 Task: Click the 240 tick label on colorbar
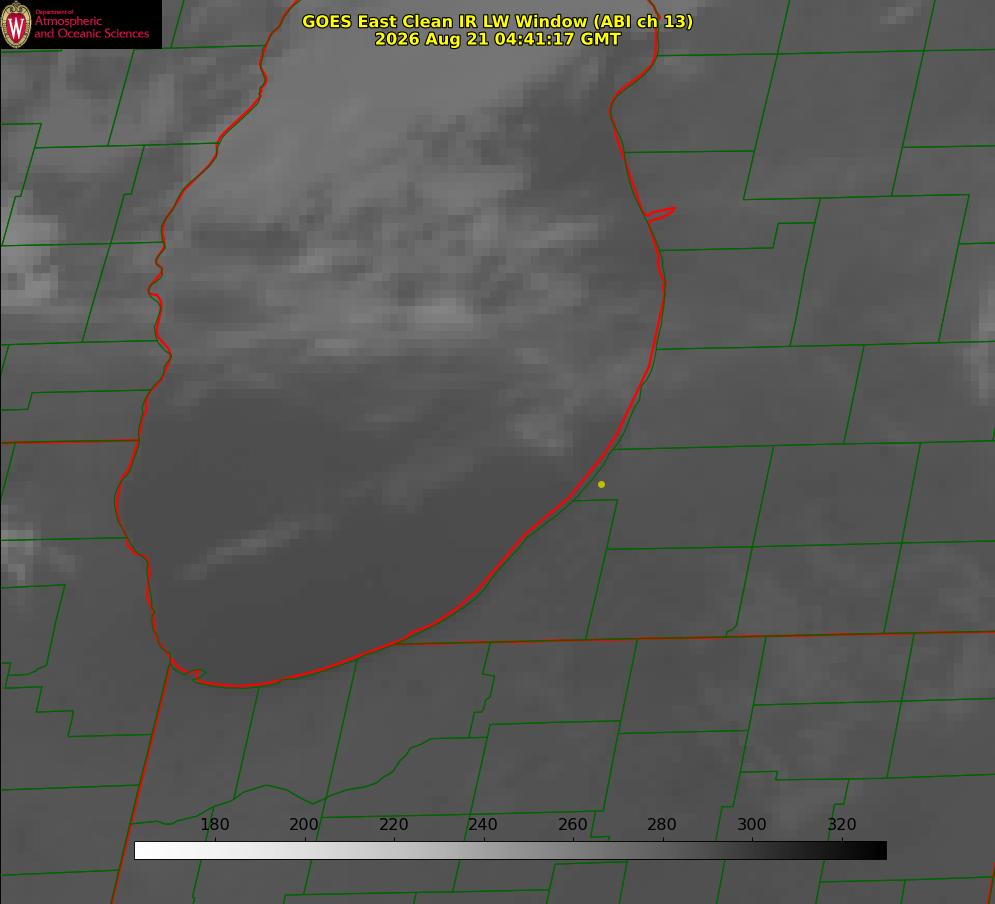pos(483,824)
